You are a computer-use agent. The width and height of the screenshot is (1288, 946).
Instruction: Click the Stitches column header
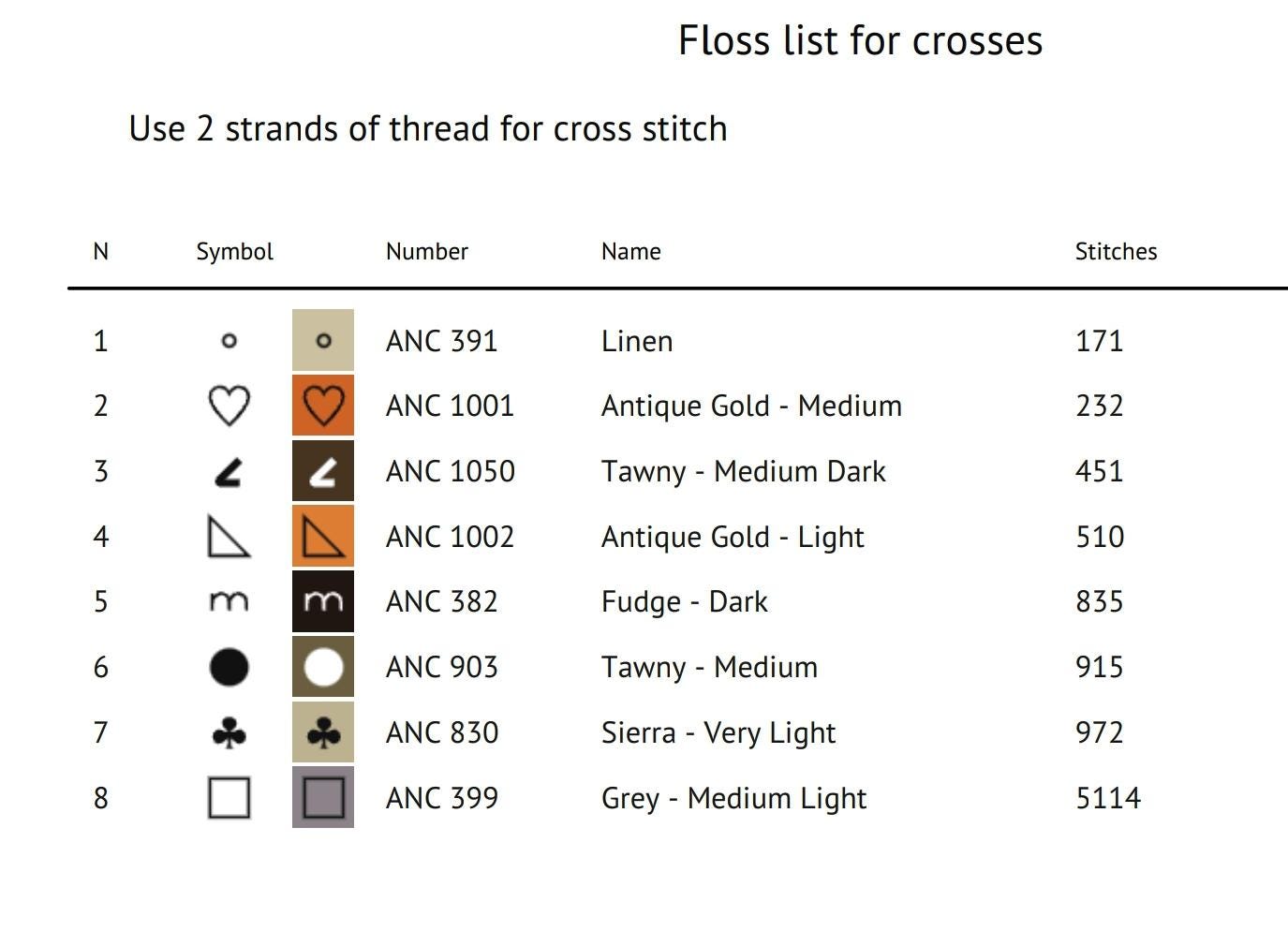pyautogui.click(x=1116, y=251)
